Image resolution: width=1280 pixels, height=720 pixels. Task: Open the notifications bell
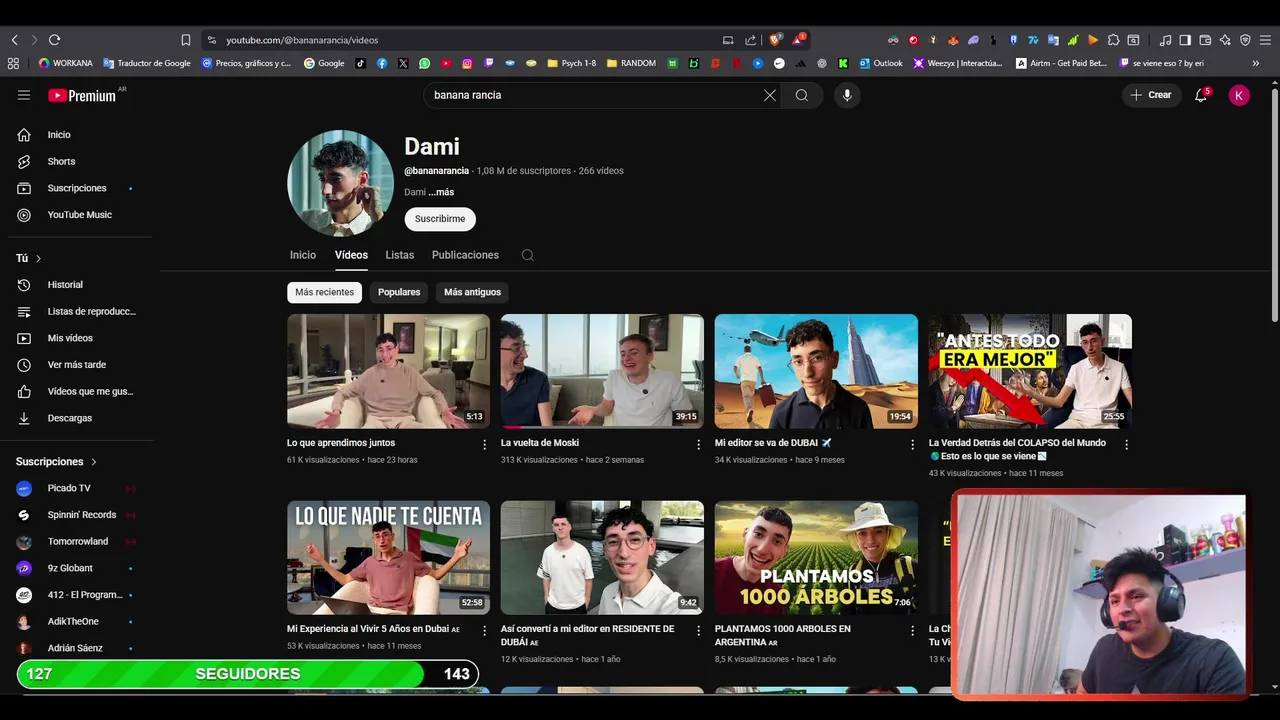point(1201,95)
